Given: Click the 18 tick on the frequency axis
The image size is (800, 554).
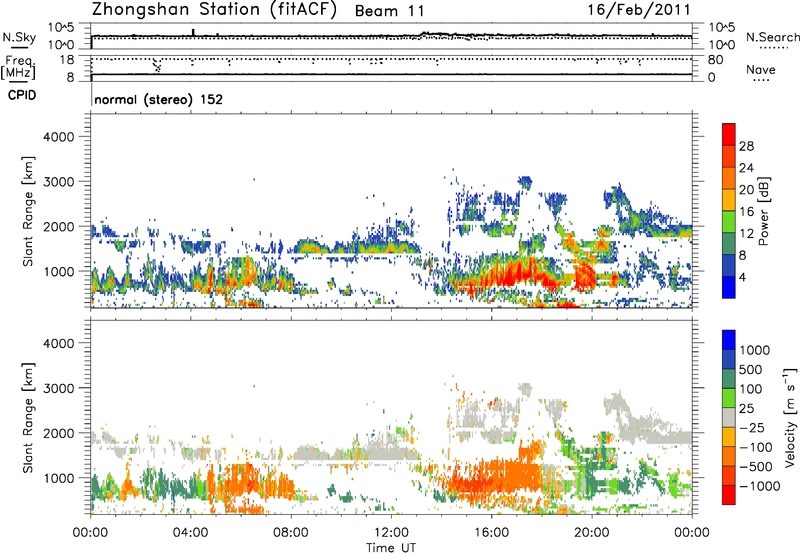Looking at the screenshot, I should coord(67,60).
